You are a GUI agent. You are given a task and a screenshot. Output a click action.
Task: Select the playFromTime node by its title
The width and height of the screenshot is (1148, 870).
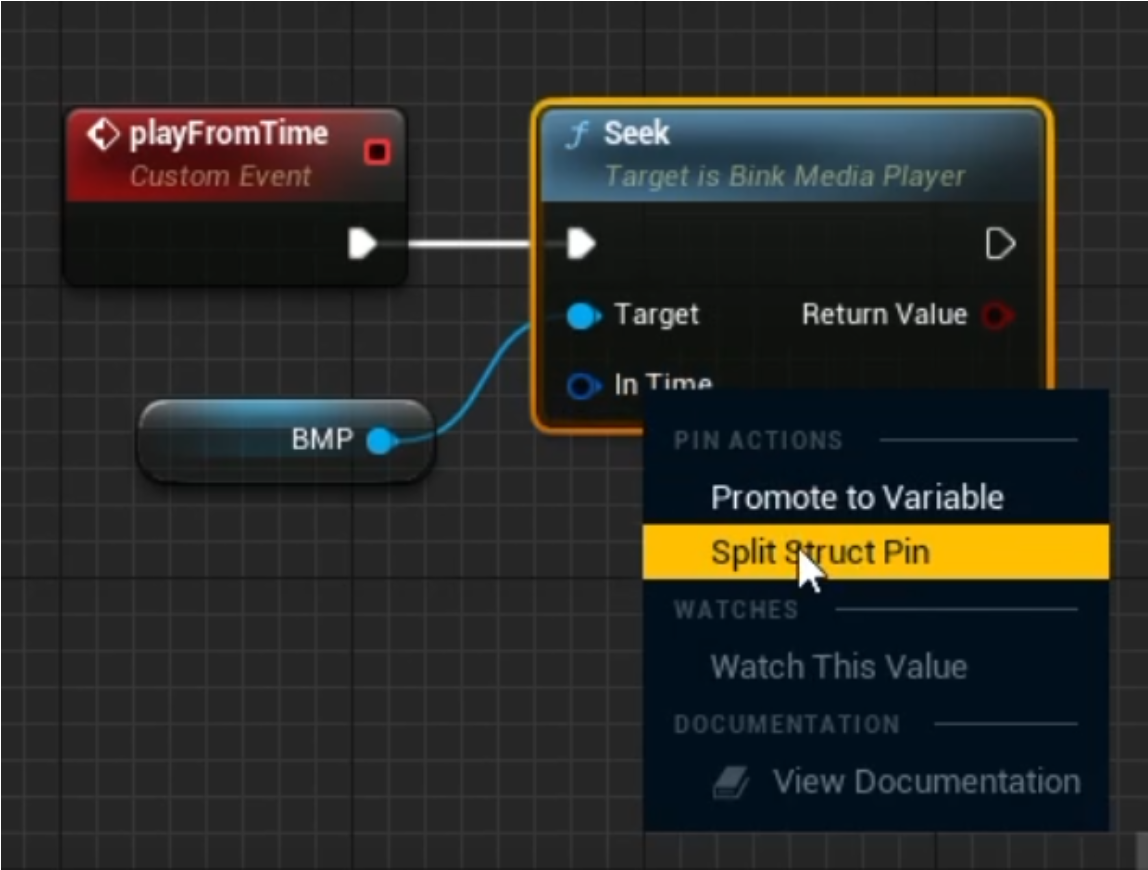pyautogui.click(x=228, y=135)
